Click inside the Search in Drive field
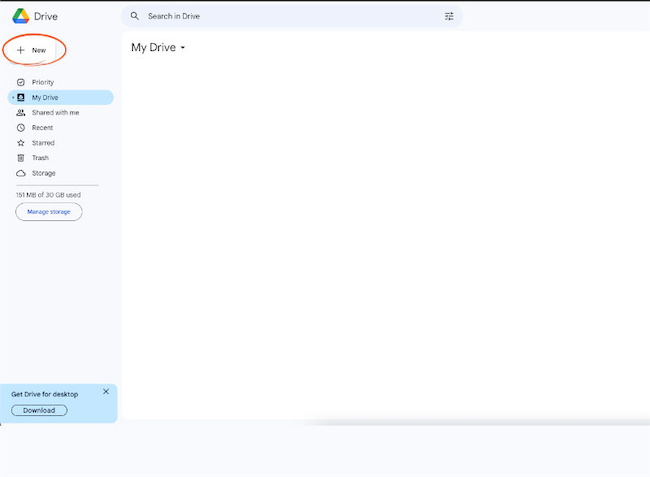This screenshot has width=650, height=477. [x=292, y=16]
